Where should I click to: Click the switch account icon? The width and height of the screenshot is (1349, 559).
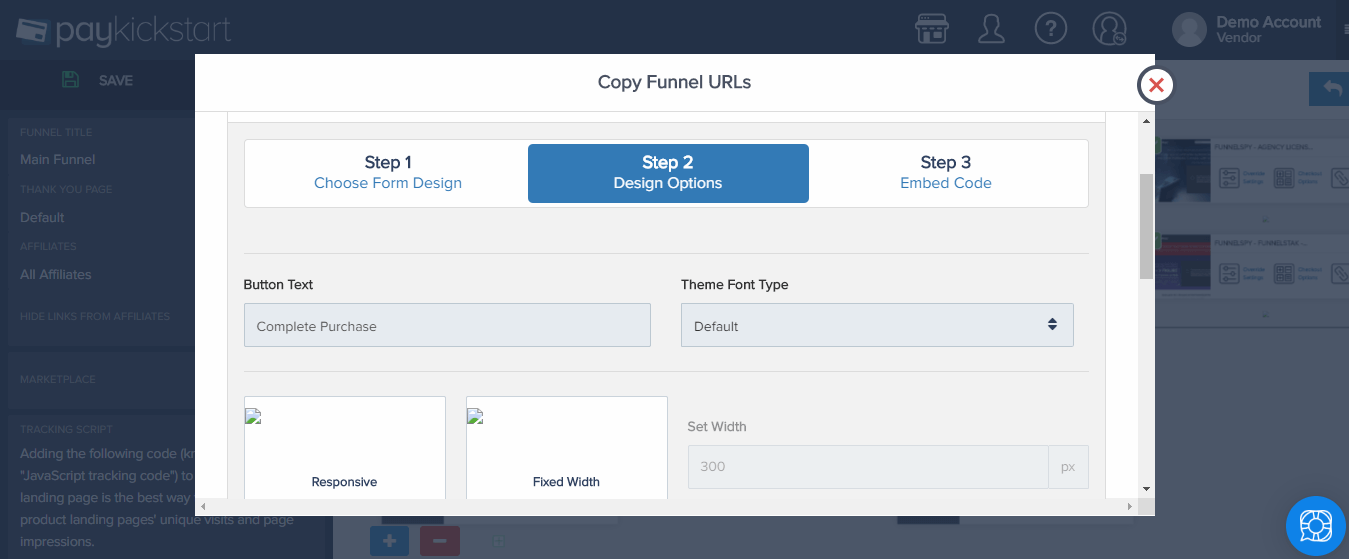(x=1110, y=28)
